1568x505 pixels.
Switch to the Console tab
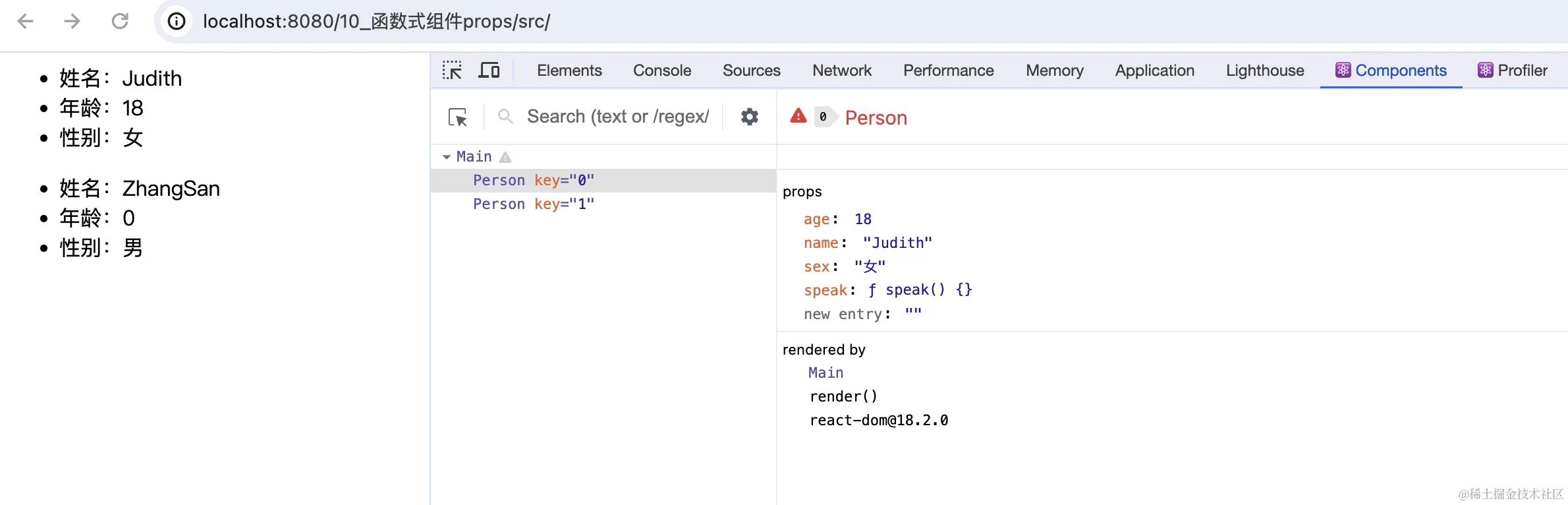point(662,71)
